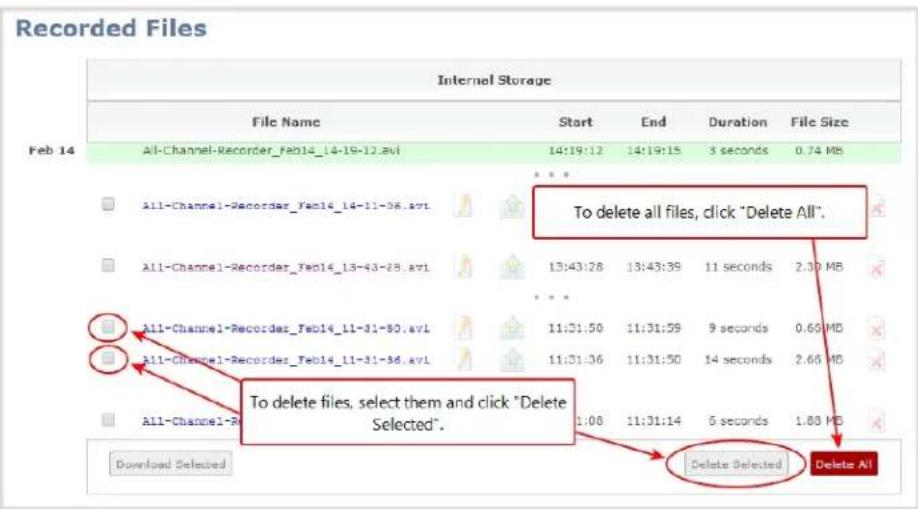Viewport: 918px width, 509px height.
Task: Click the current recording All-Channel-Recorder_Feb14_14-19-12.avi
Action: (x=270, y=151)
